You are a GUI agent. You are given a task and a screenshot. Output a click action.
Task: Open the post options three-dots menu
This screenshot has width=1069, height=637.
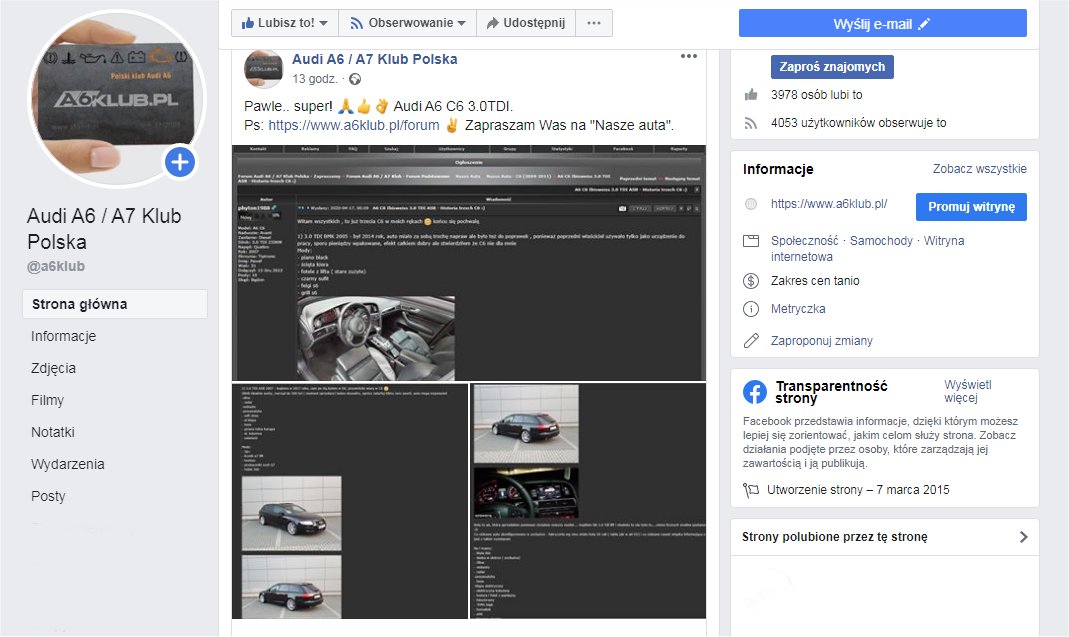689,56
